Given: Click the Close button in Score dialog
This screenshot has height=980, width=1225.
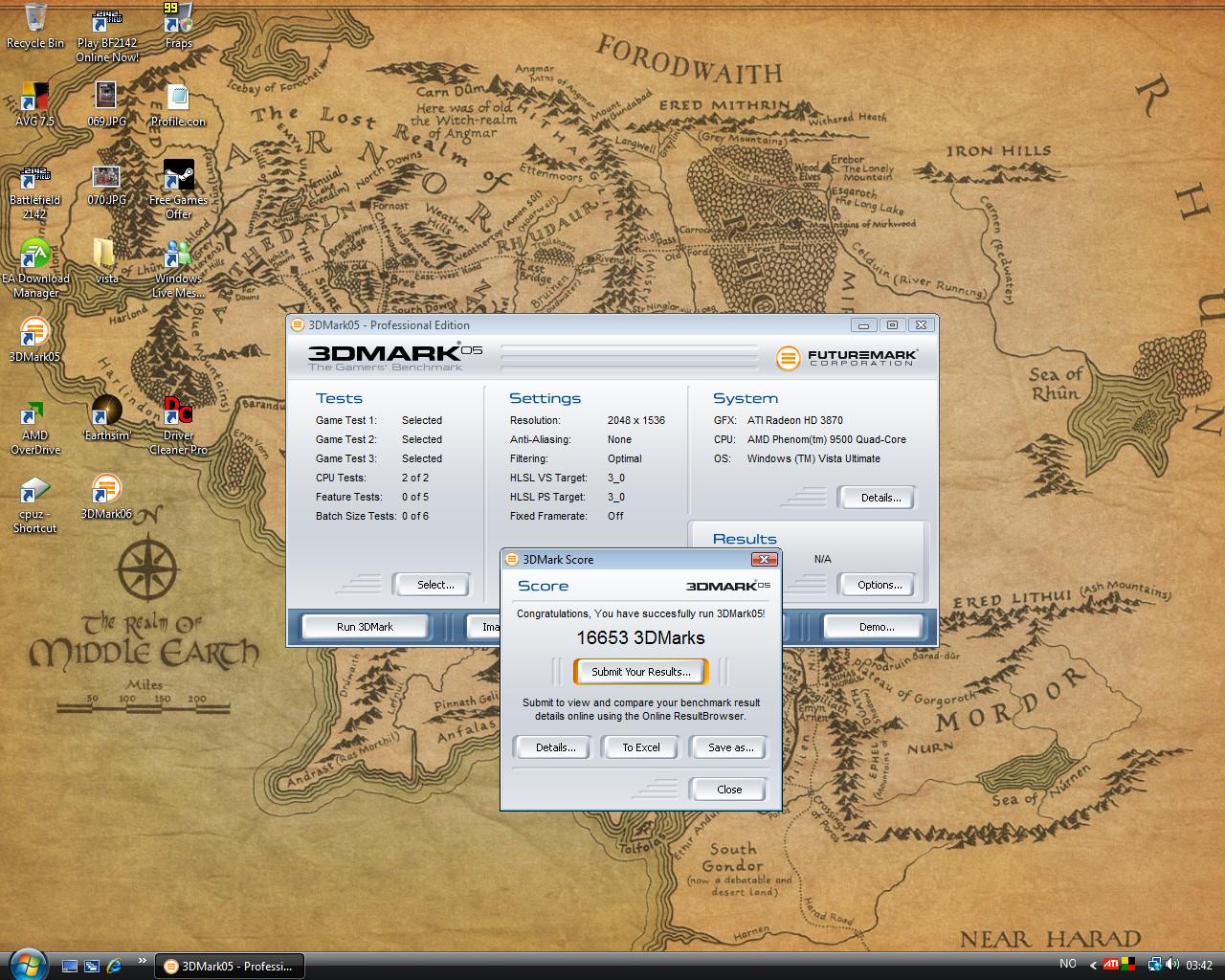Looking at the screenshot, I should click(729, 790).
